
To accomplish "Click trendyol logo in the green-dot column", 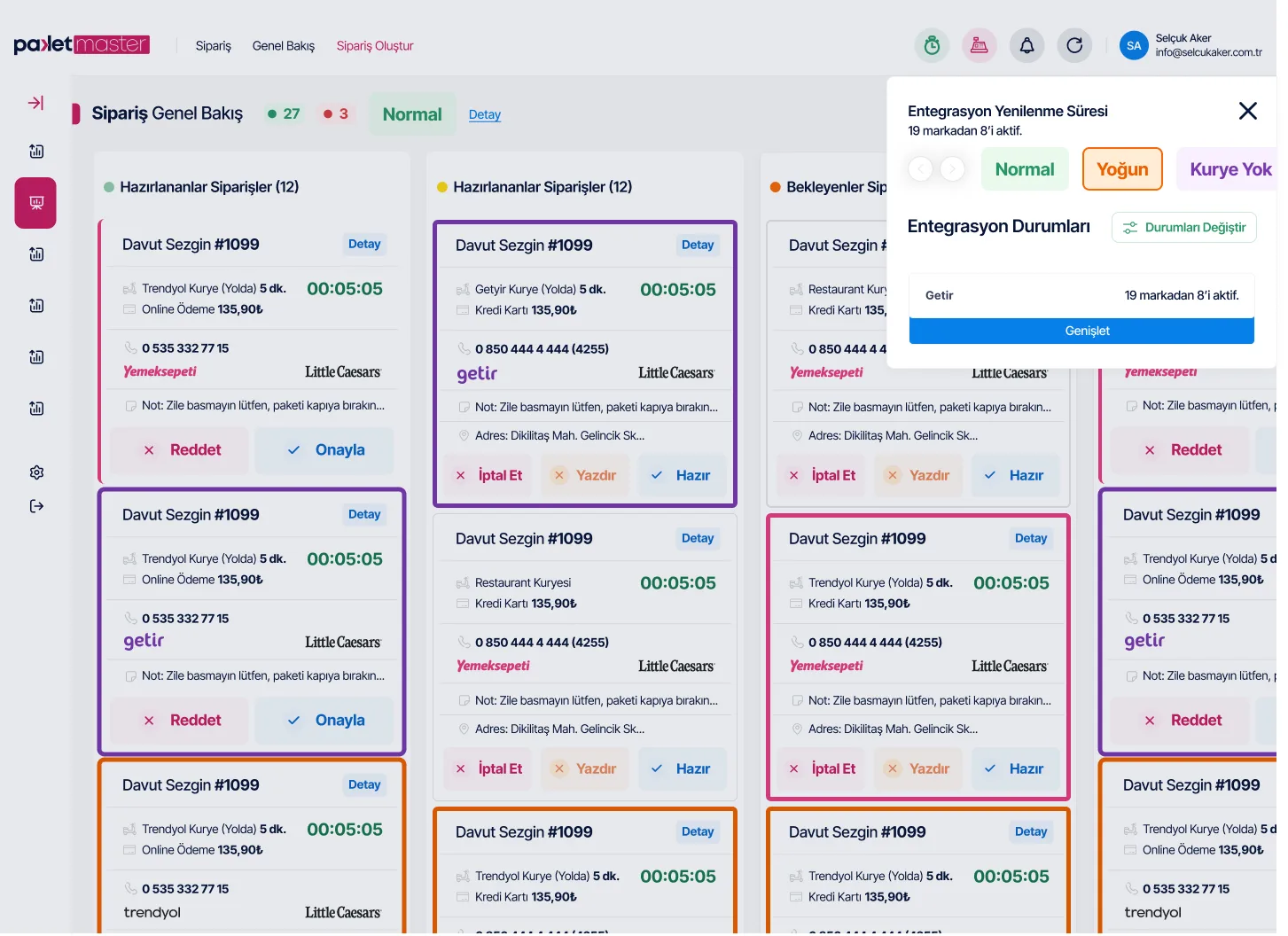I will click(x=152, y=913).
